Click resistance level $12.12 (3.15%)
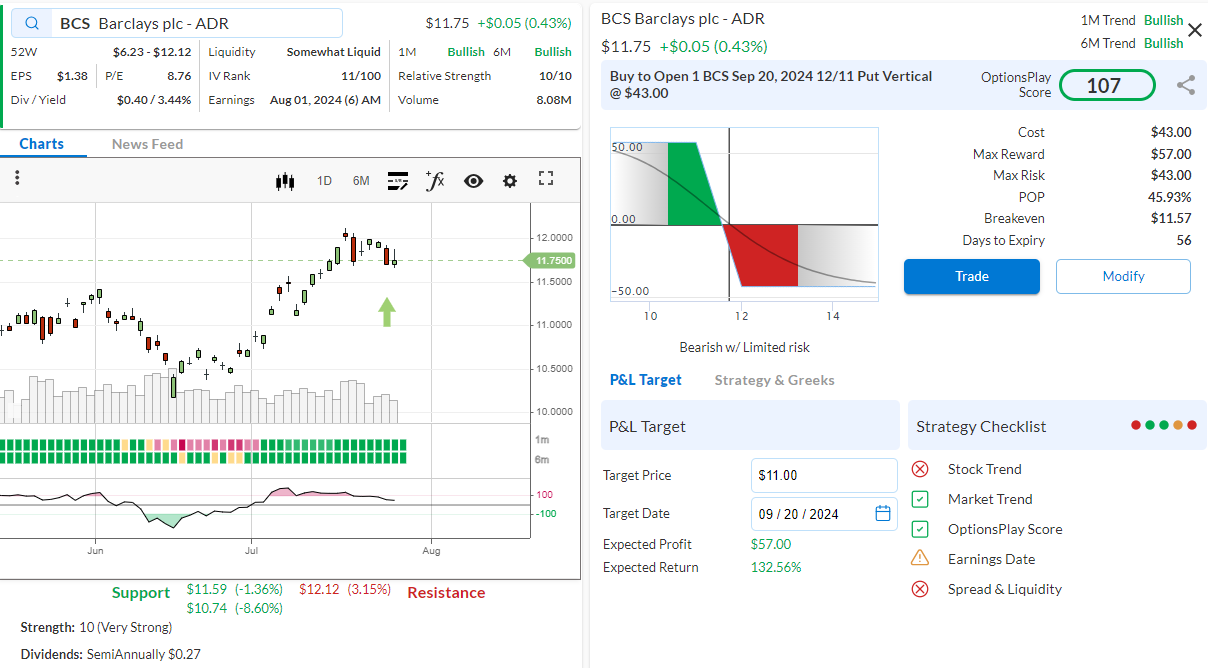This screenshot has width=1208, height=668. [345, 589]
